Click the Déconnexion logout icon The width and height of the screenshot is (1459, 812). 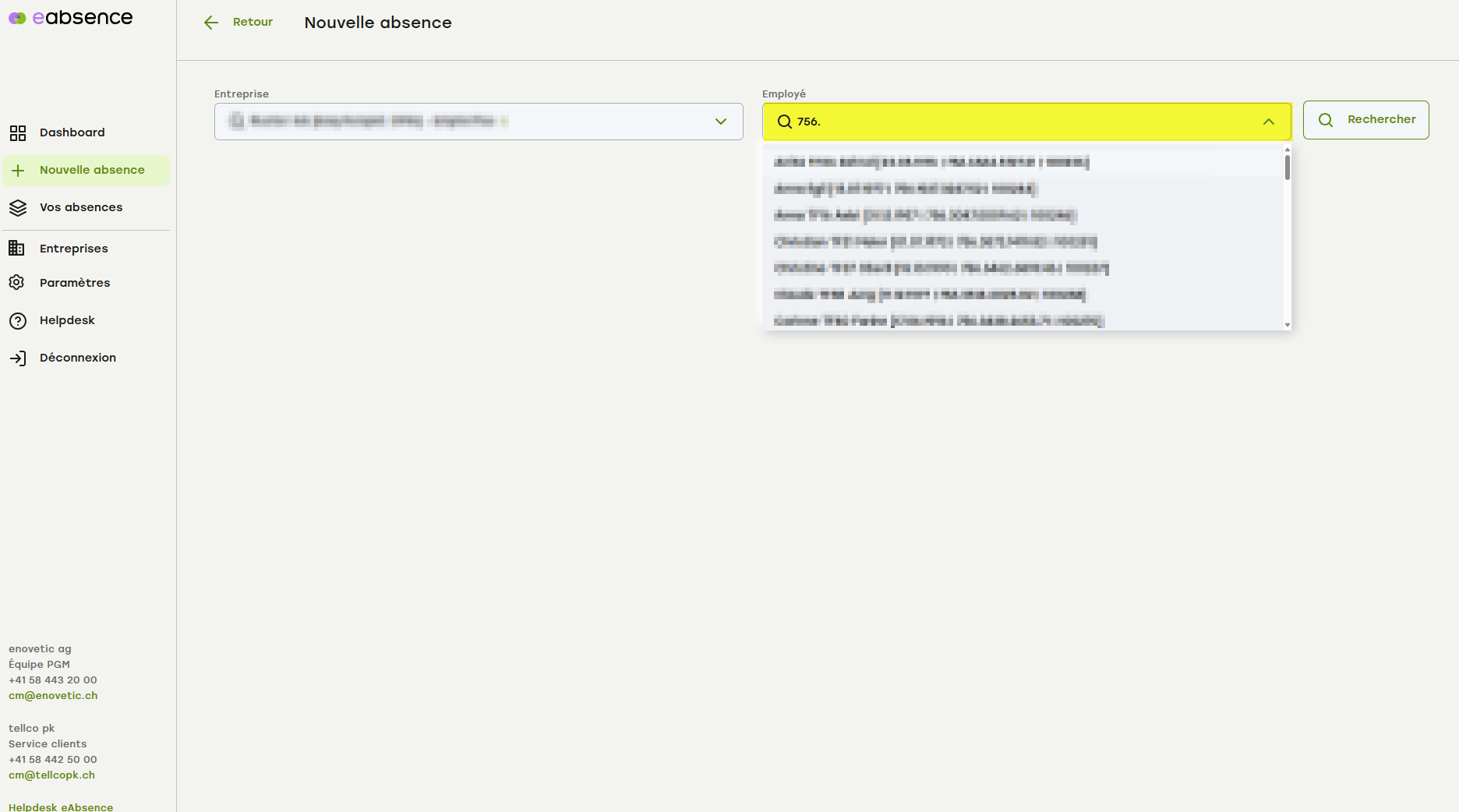(18, 358)
